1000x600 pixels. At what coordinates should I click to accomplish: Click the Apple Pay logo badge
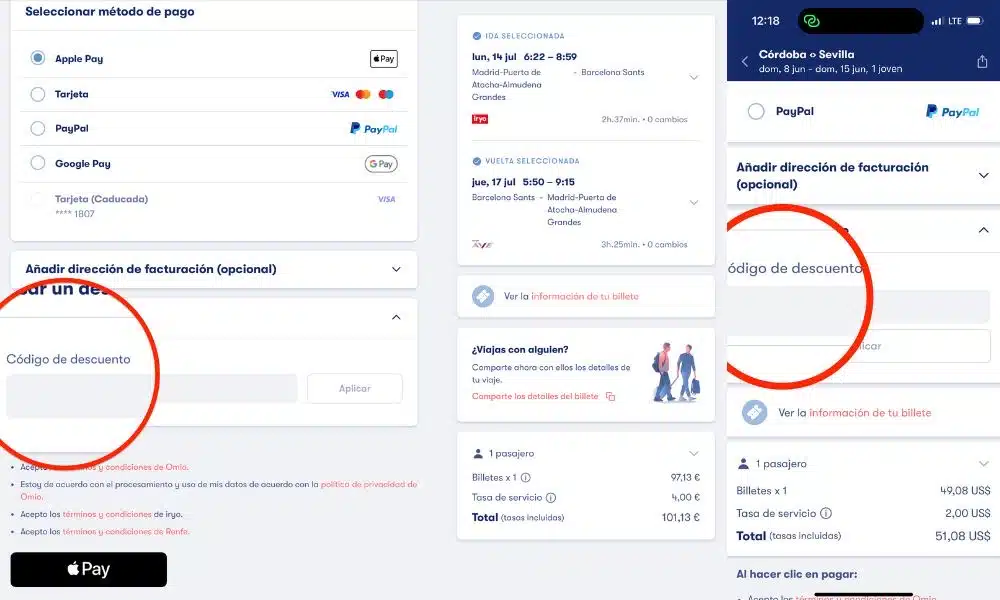[x=383, y=58]
